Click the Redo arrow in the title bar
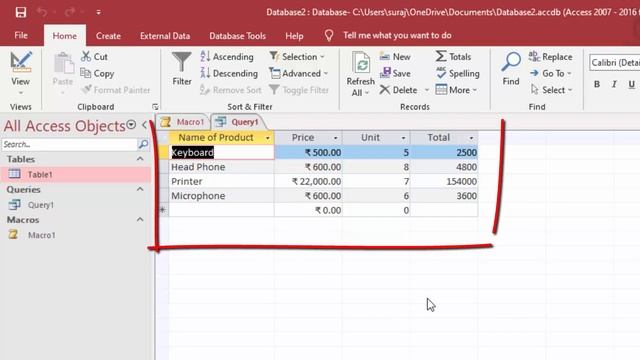 click(x=70, y=12)
